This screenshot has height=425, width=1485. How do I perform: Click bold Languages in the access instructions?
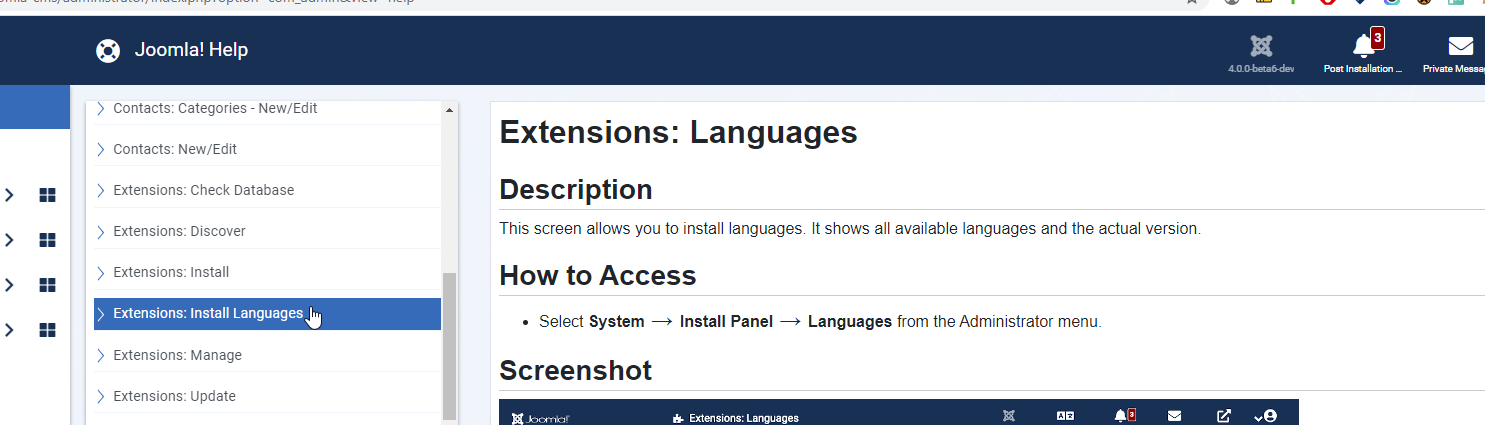850,322
